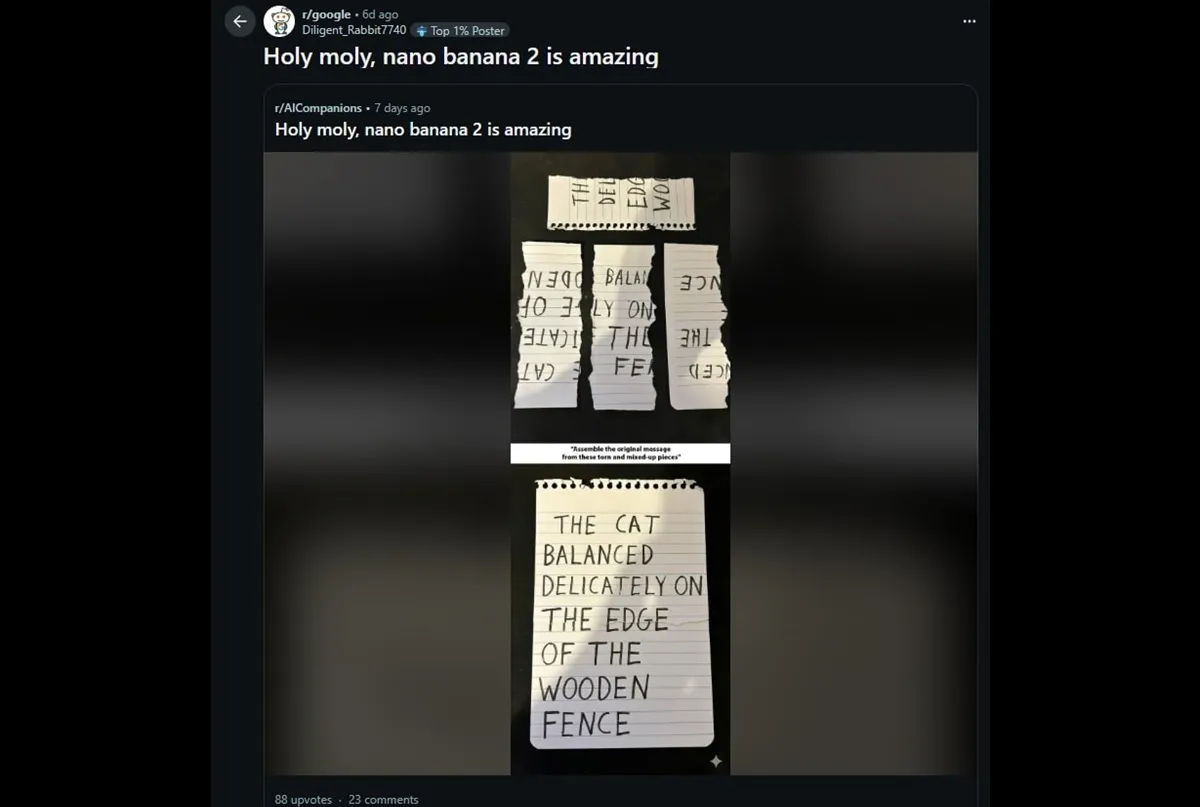The width and height of the screenshot is (1200, 807).
Task: Click the back arrow button
Action: pos(240,21)
